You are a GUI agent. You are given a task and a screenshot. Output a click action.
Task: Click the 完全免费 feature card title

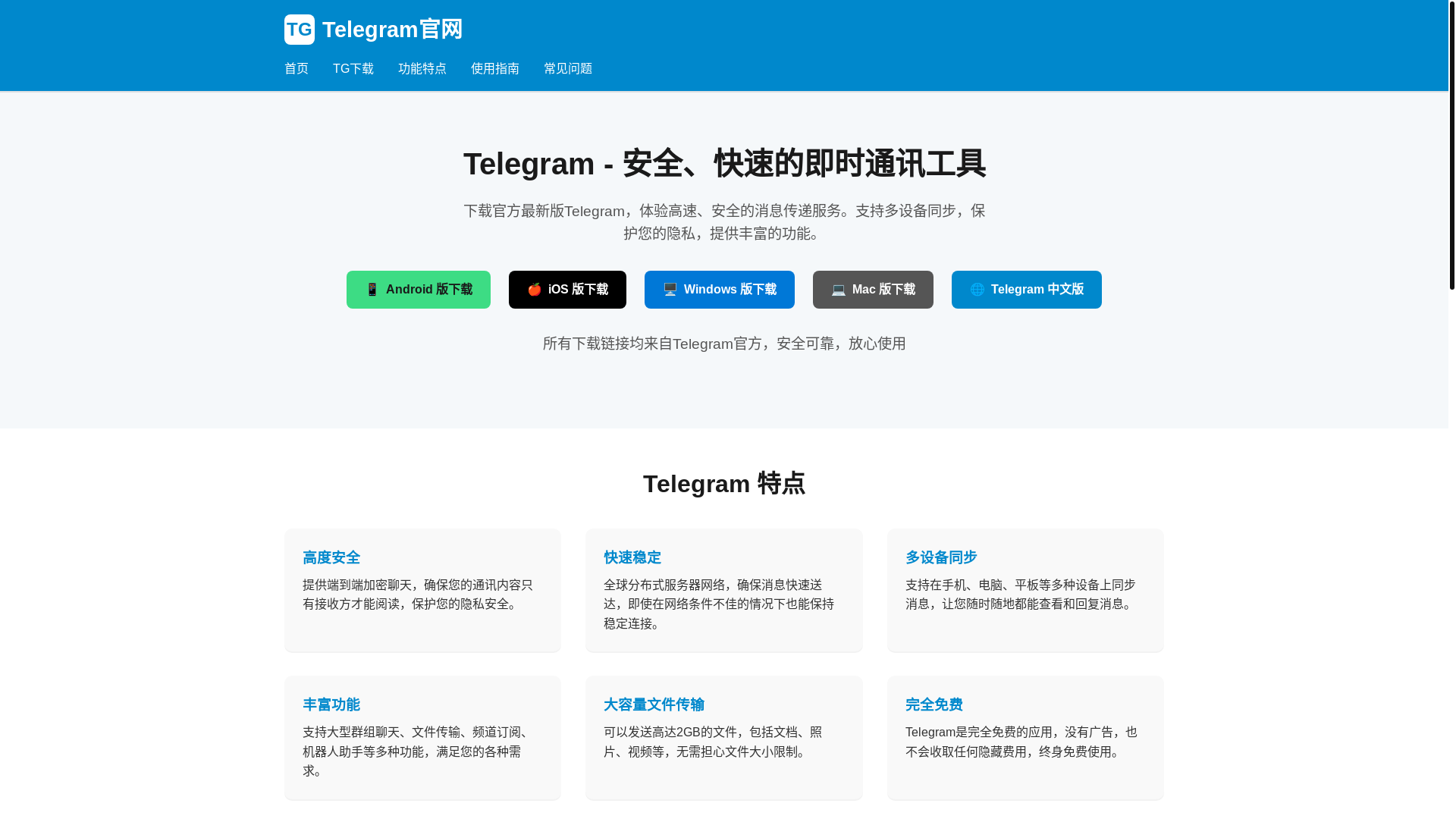(x=934, y=704)
